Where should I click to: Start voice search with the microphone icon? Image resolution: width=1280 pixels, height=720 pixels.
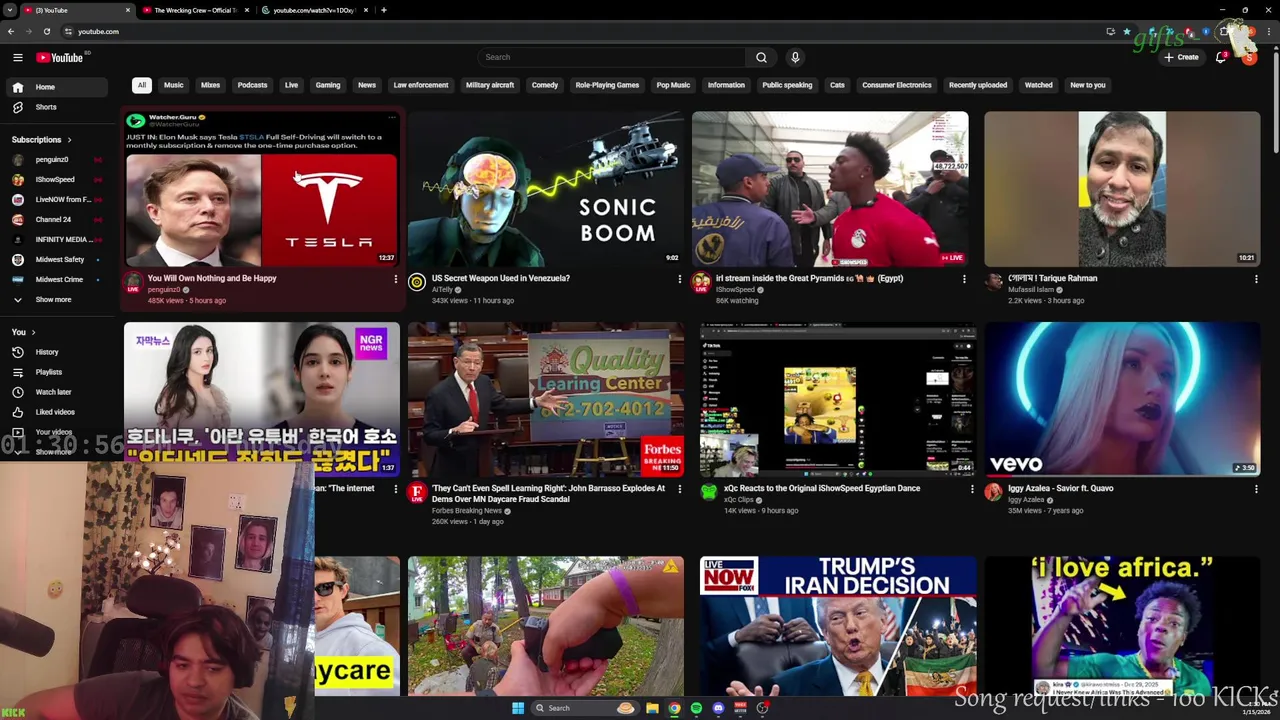click(795, 57)
